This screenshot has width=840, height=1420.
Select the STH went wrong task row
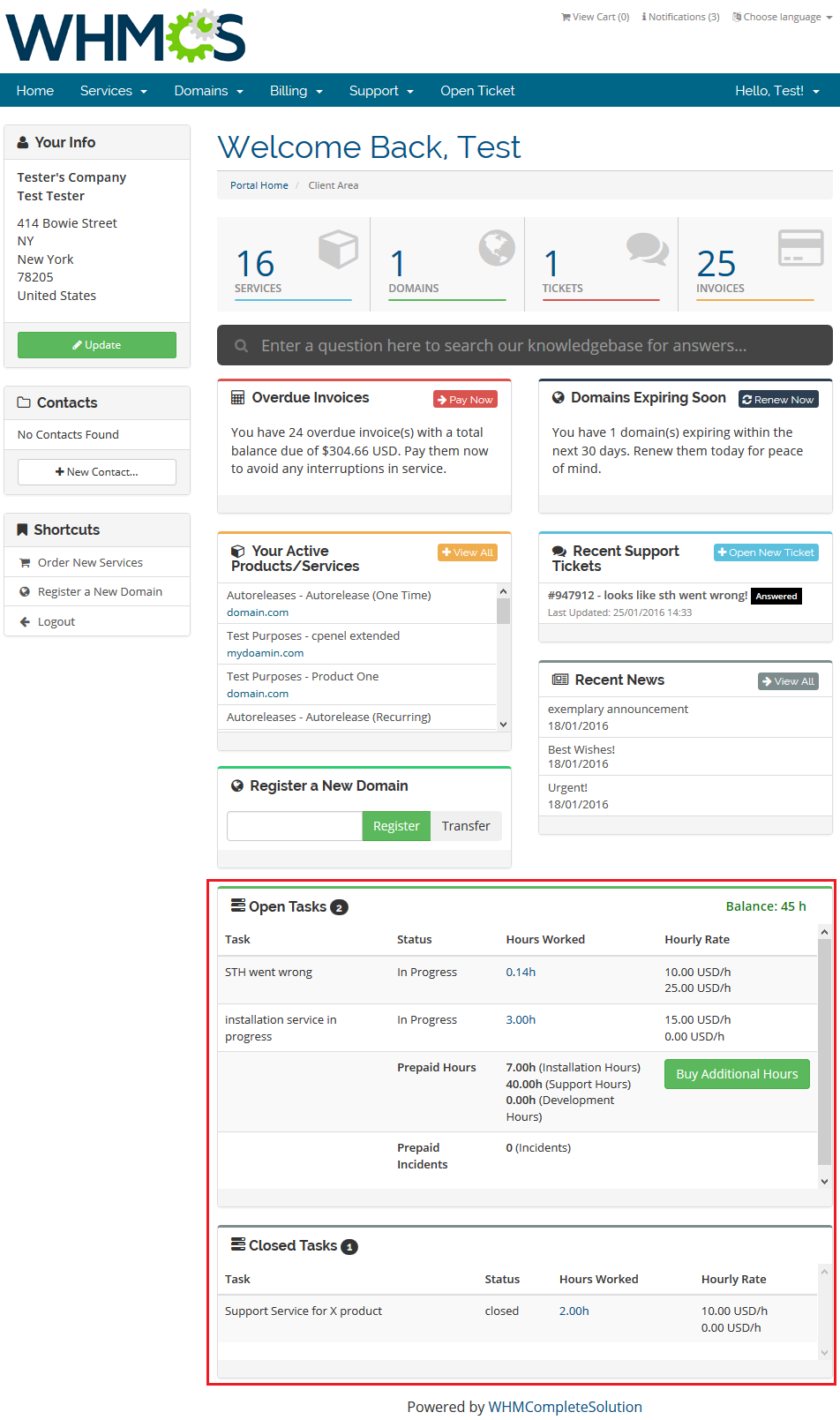[518, 980]
